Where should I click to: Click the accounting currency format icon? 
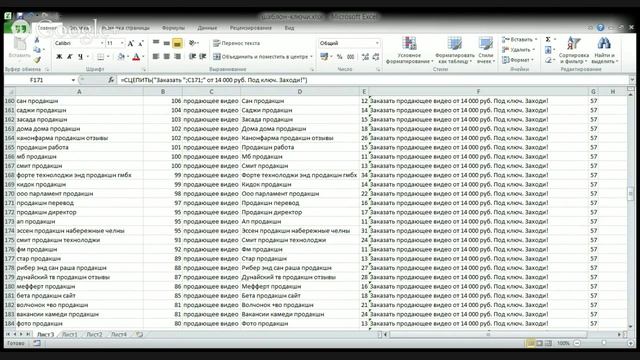pos(324,57)
